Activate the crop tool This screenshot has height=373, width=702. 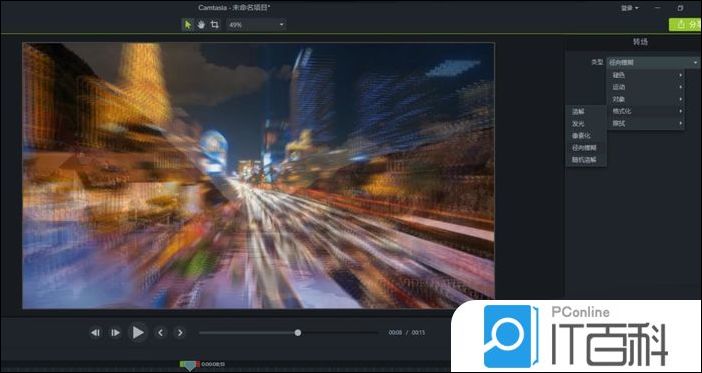coord(214,25)
